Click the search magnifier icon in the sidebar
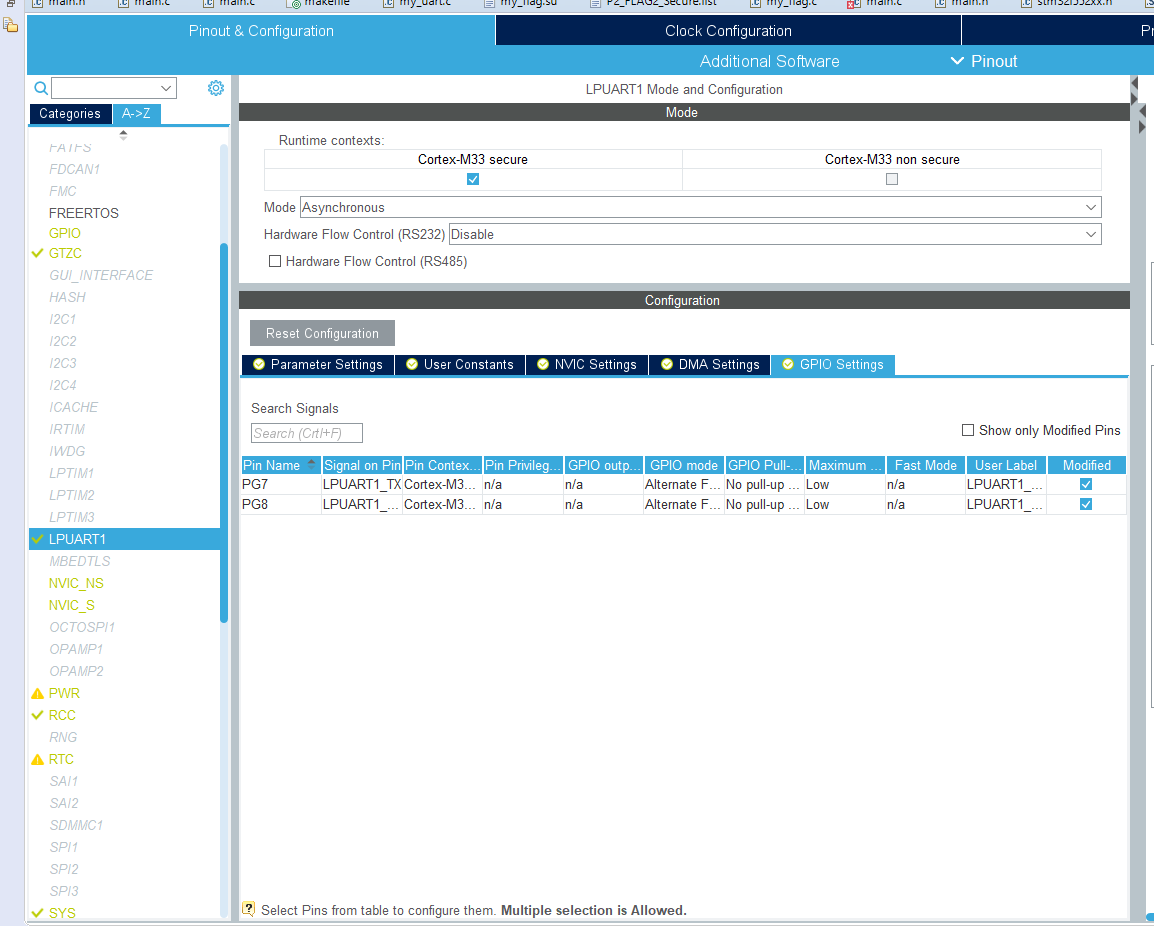1154x926 pixels. [x=41, y=88]
